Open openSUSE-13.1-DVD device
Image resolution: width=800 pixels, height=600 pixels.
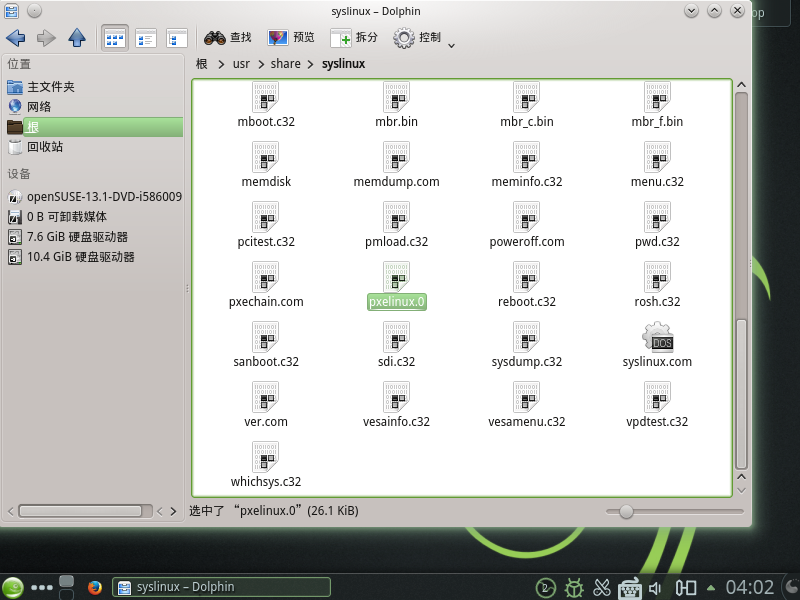pyautogui.click(x=94, y=196)
